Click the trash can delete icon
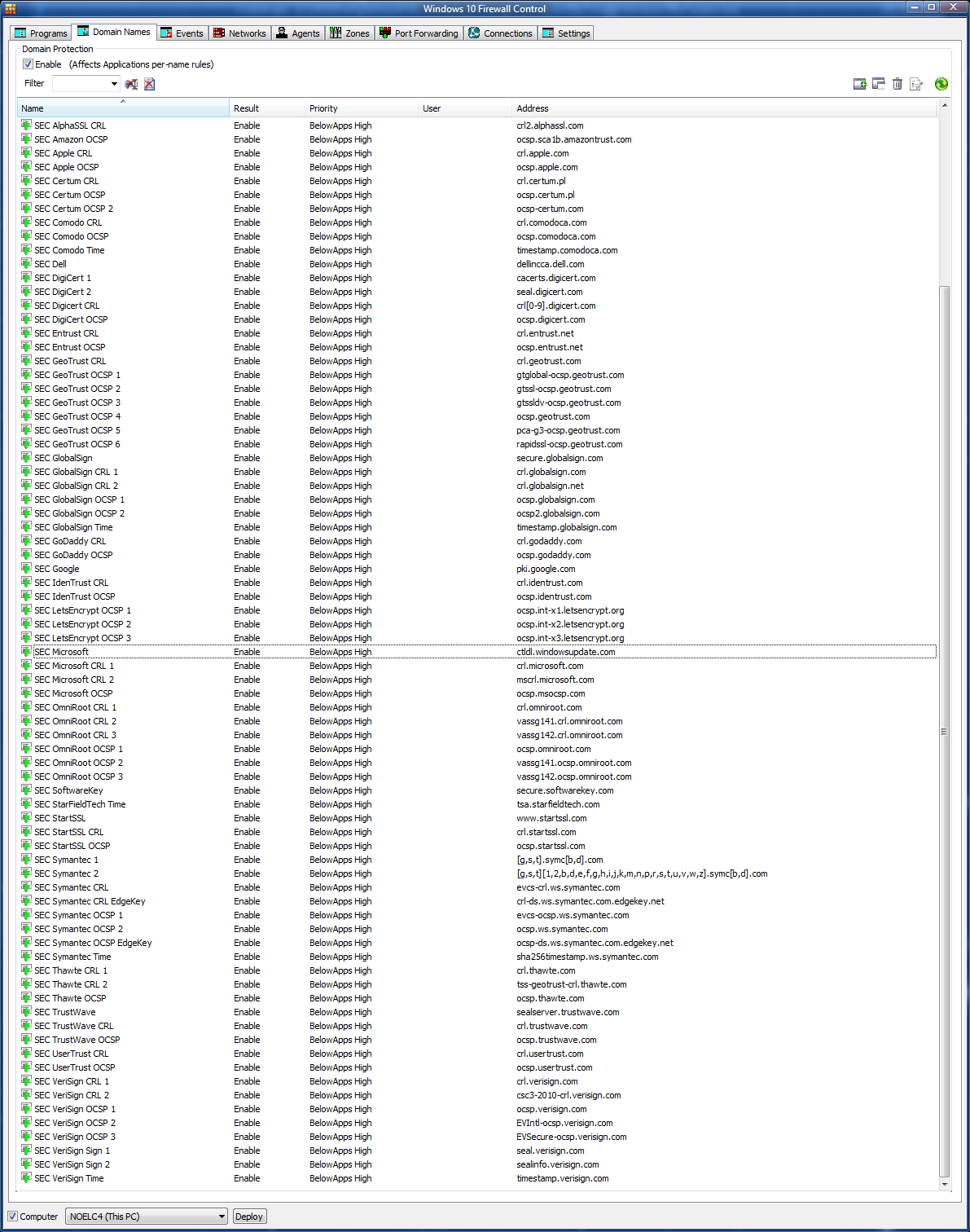Viewport: 970px width, 1232px height. click(897, 84)
